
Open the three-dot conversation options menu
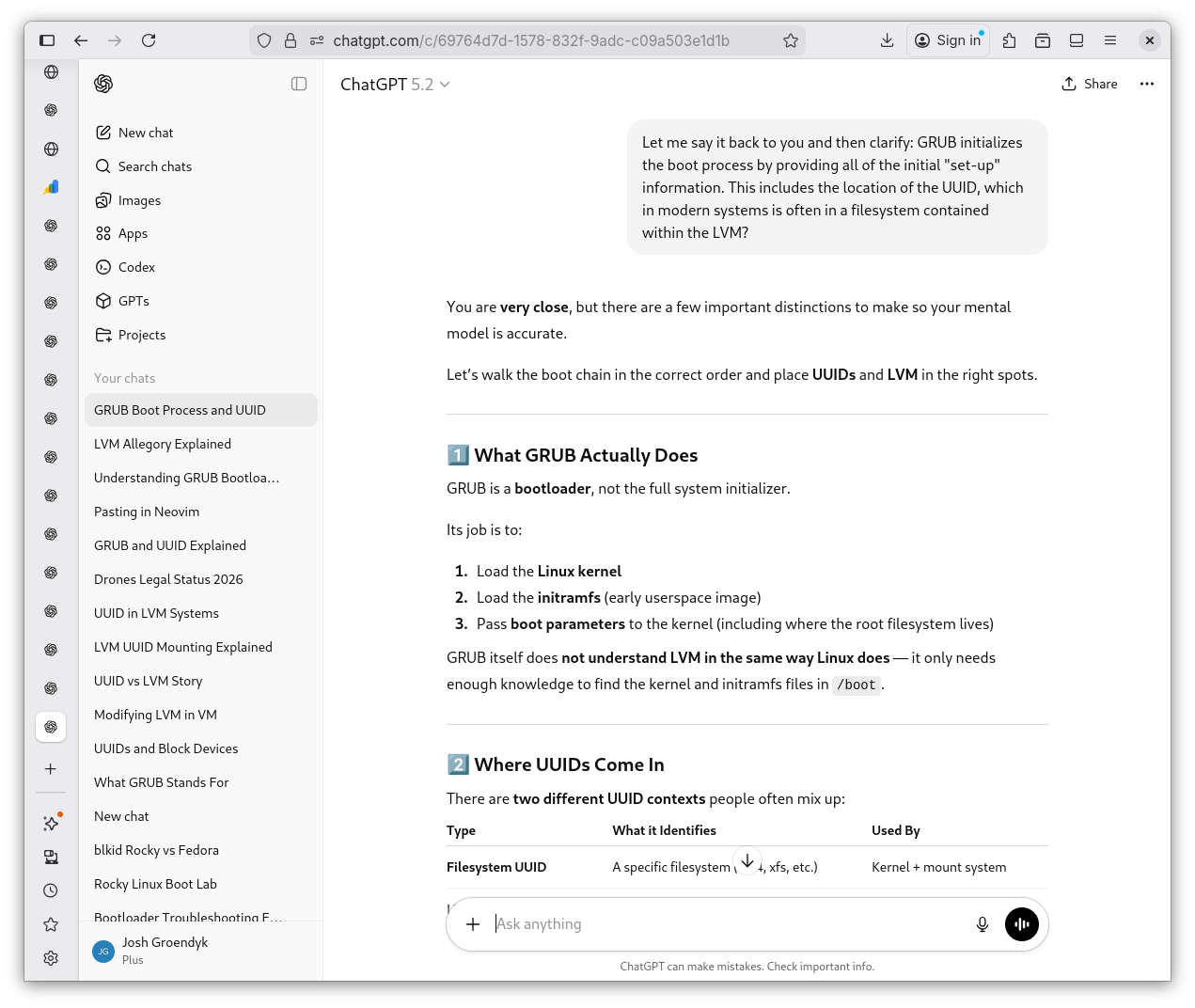pos(1146,84)
